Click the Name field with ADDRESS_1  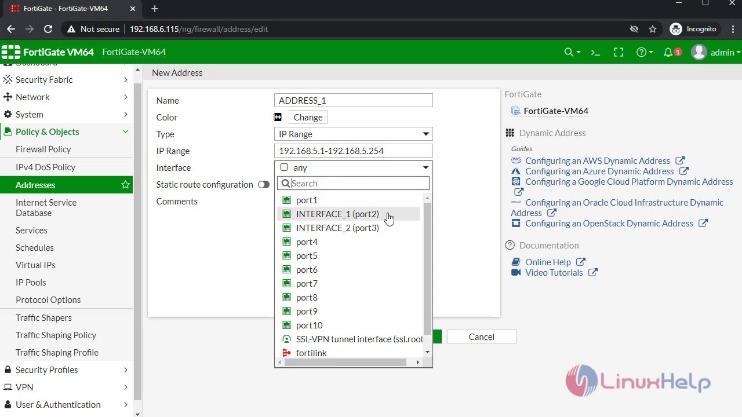(353, 100)
